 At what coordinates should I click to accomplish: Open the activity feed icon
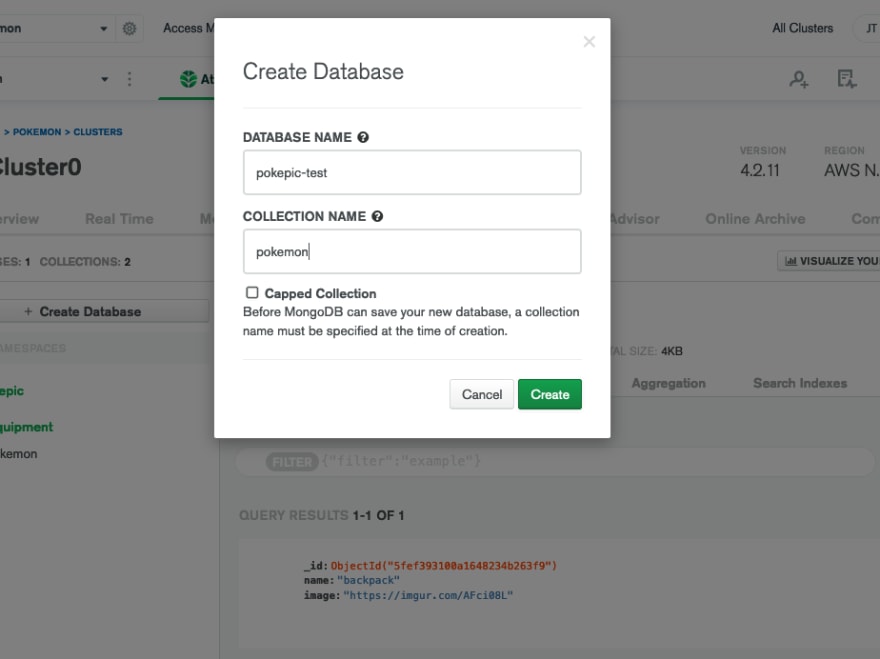846,79
